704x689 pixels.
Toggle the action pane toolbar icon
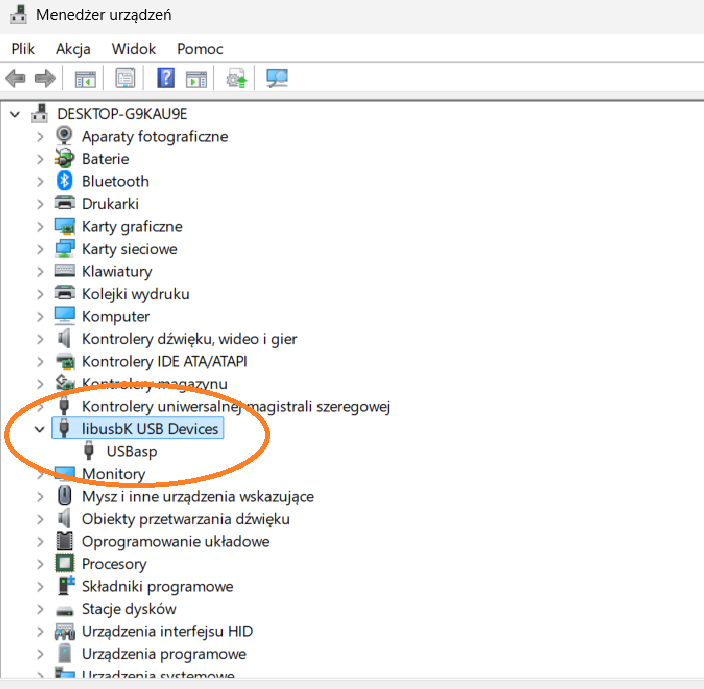coord(196,79)
